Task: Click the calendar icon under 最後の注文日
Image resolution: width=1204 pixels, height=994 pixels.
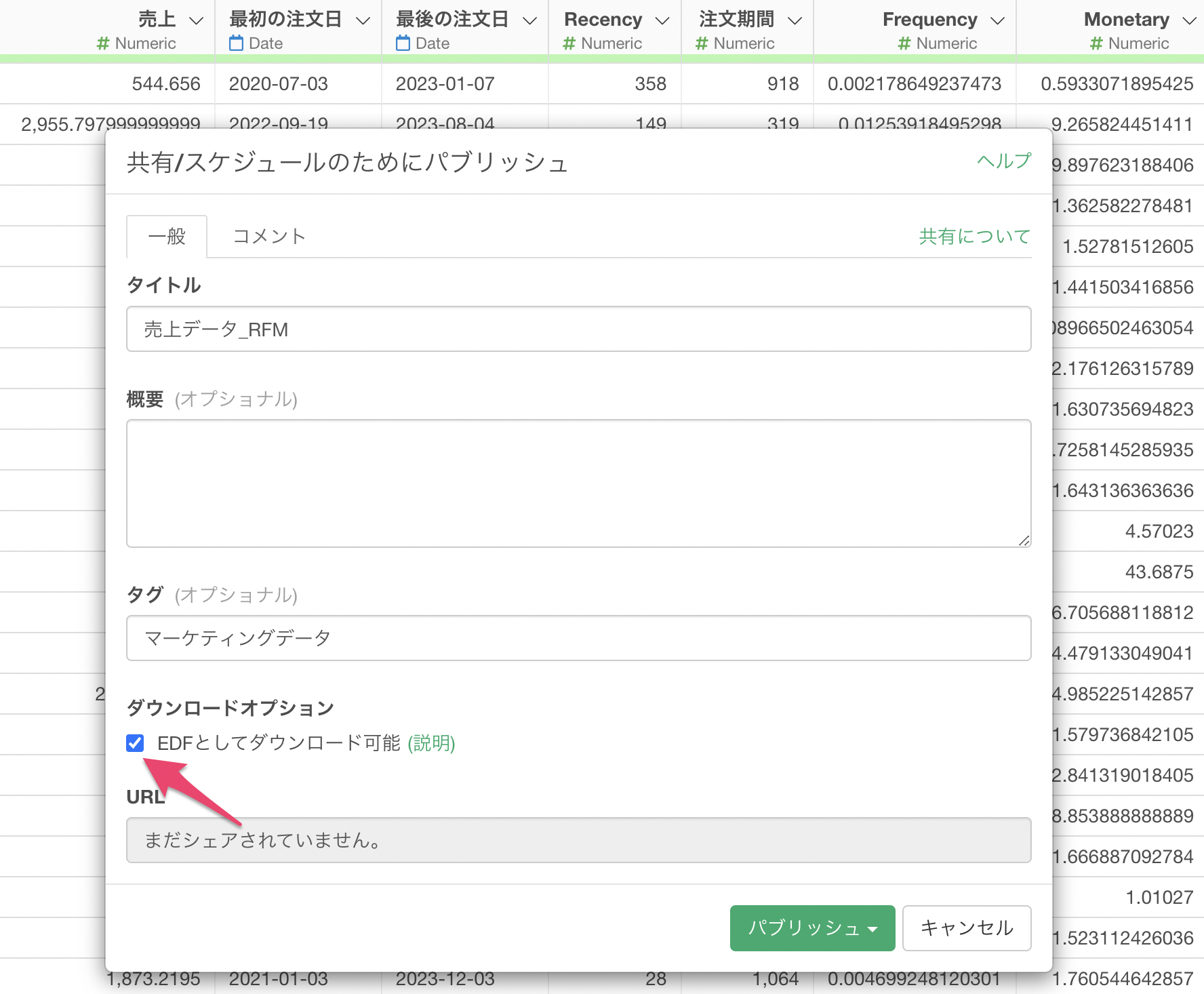Action: (403, 43)
